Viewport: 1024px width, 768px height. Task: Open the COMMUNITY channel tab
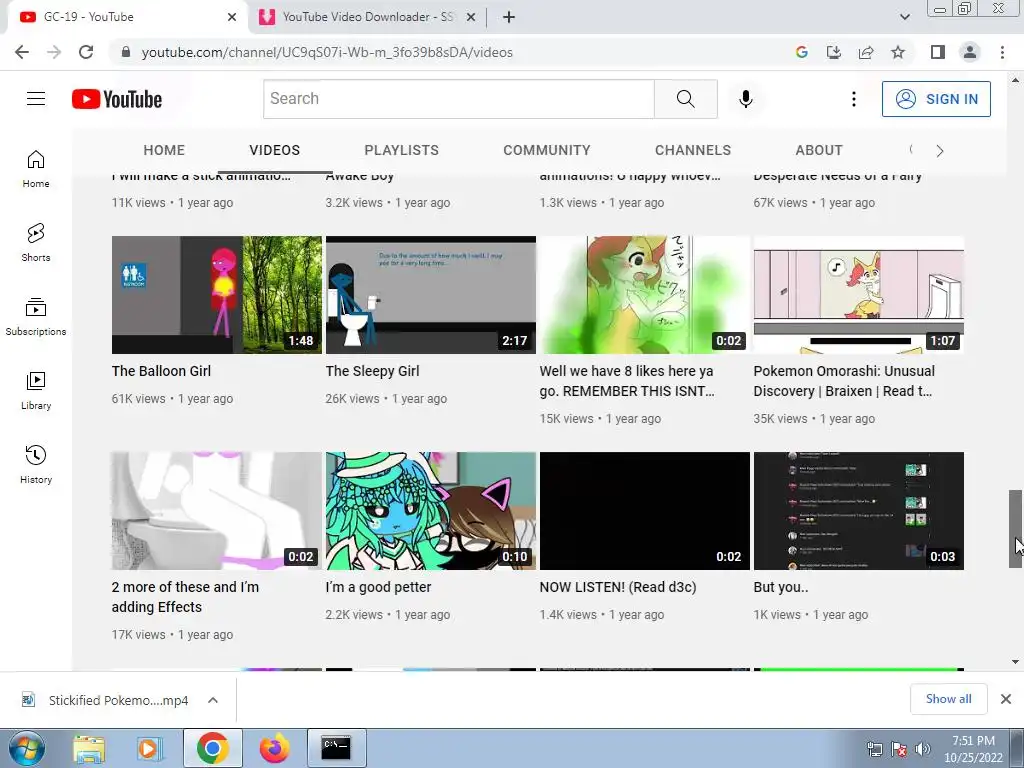coord(547,150)
